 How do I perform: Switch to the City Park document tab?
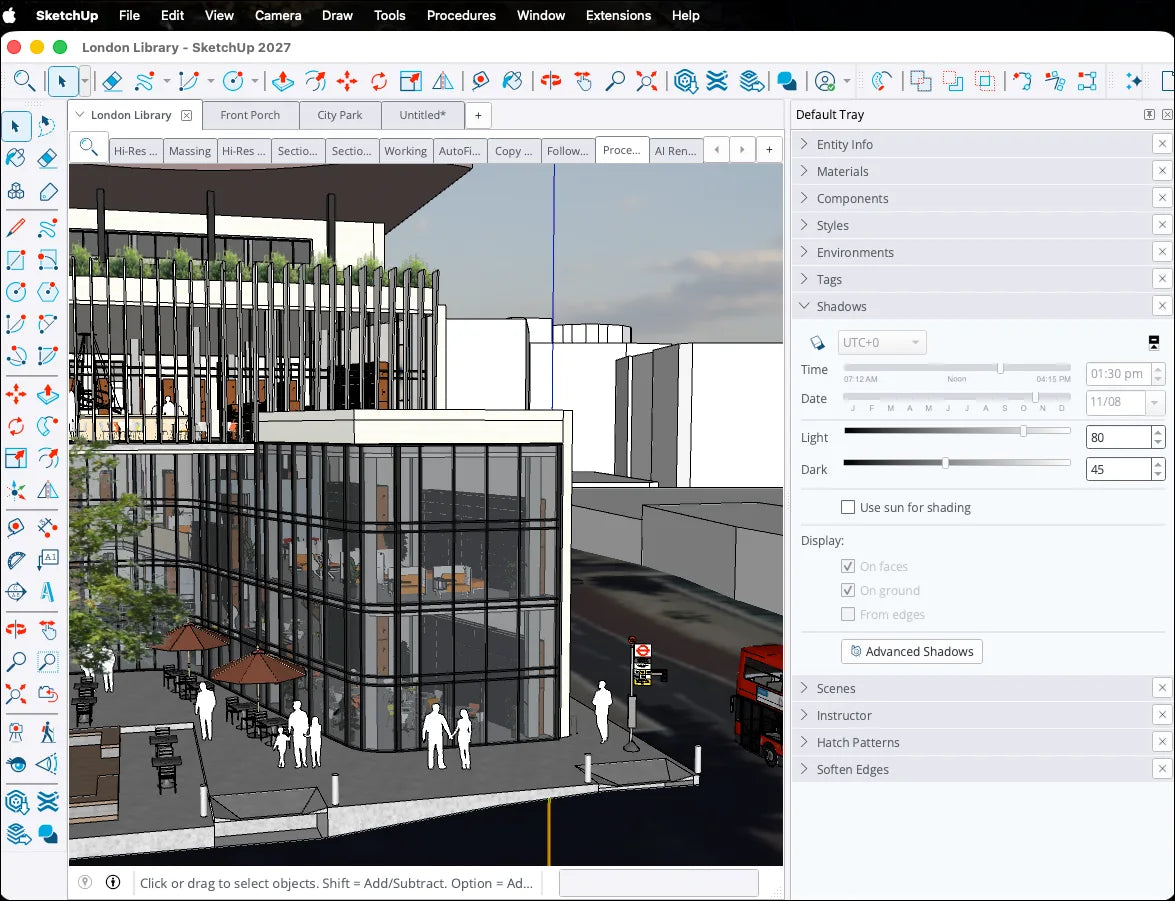click(339, 115)
